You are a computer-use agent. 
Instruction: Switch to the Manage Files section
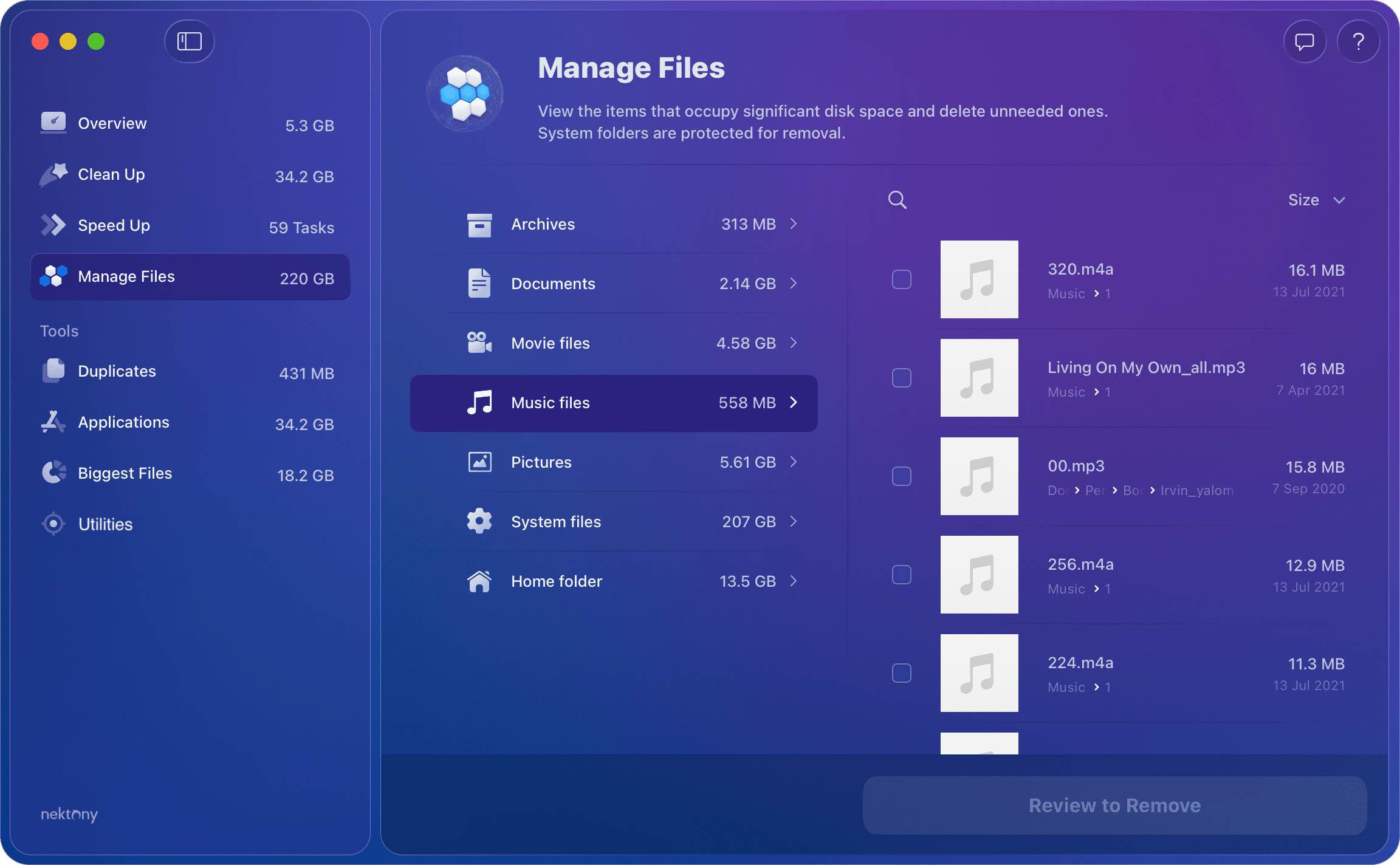126,276
